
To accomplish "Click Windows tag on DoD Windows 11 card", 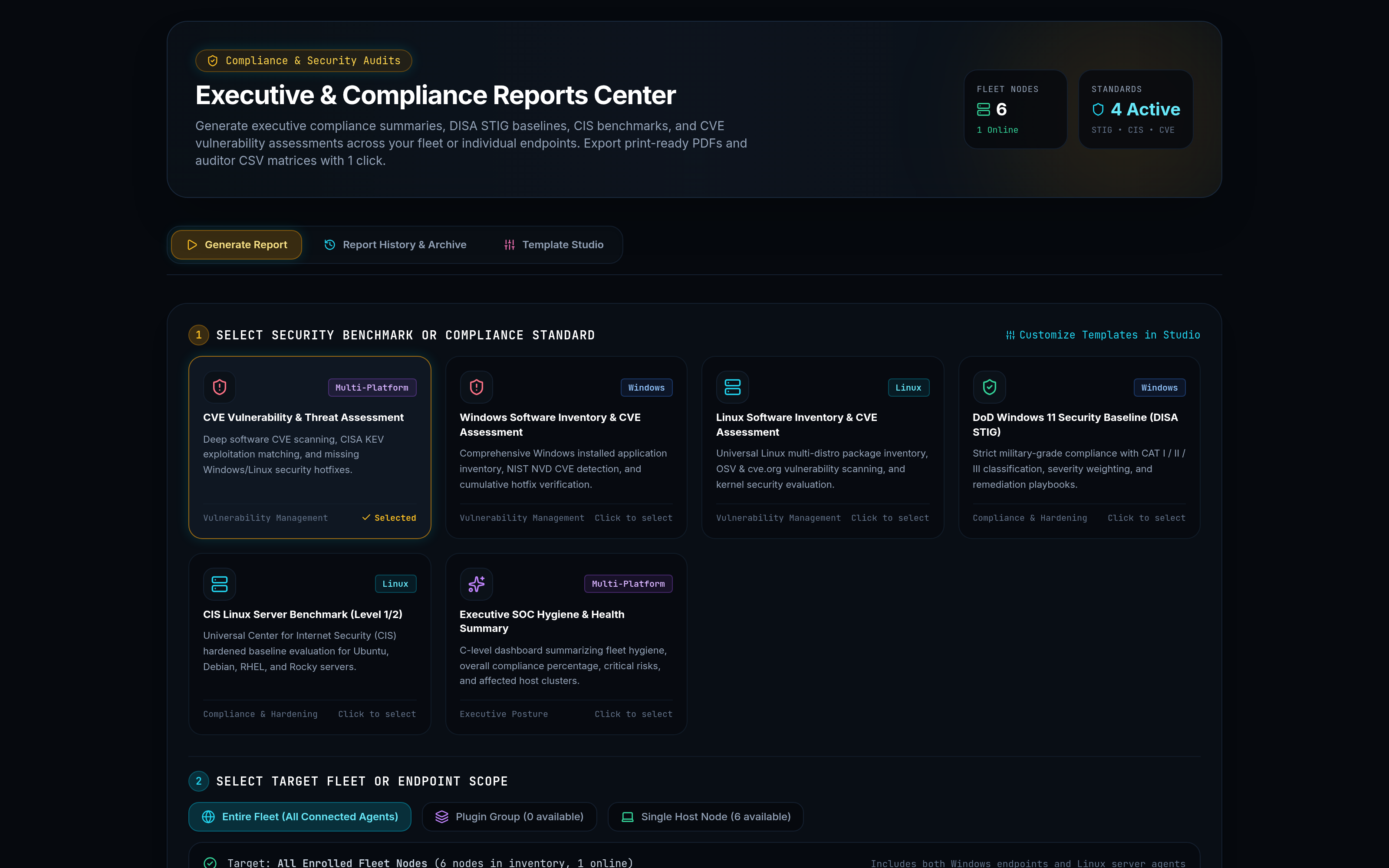I will (1159, 388).
